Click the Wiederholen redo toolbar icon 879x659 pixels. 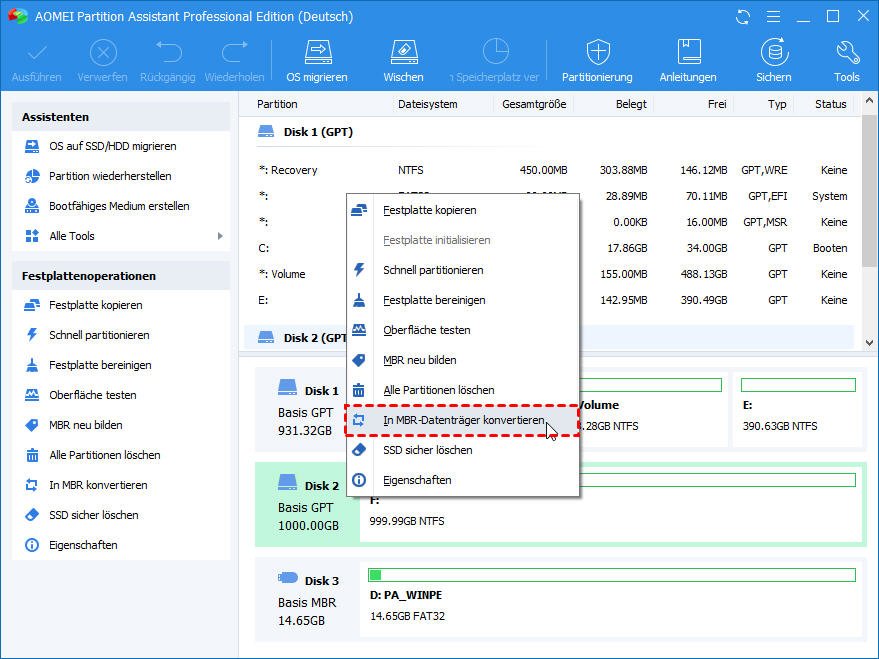234,53
